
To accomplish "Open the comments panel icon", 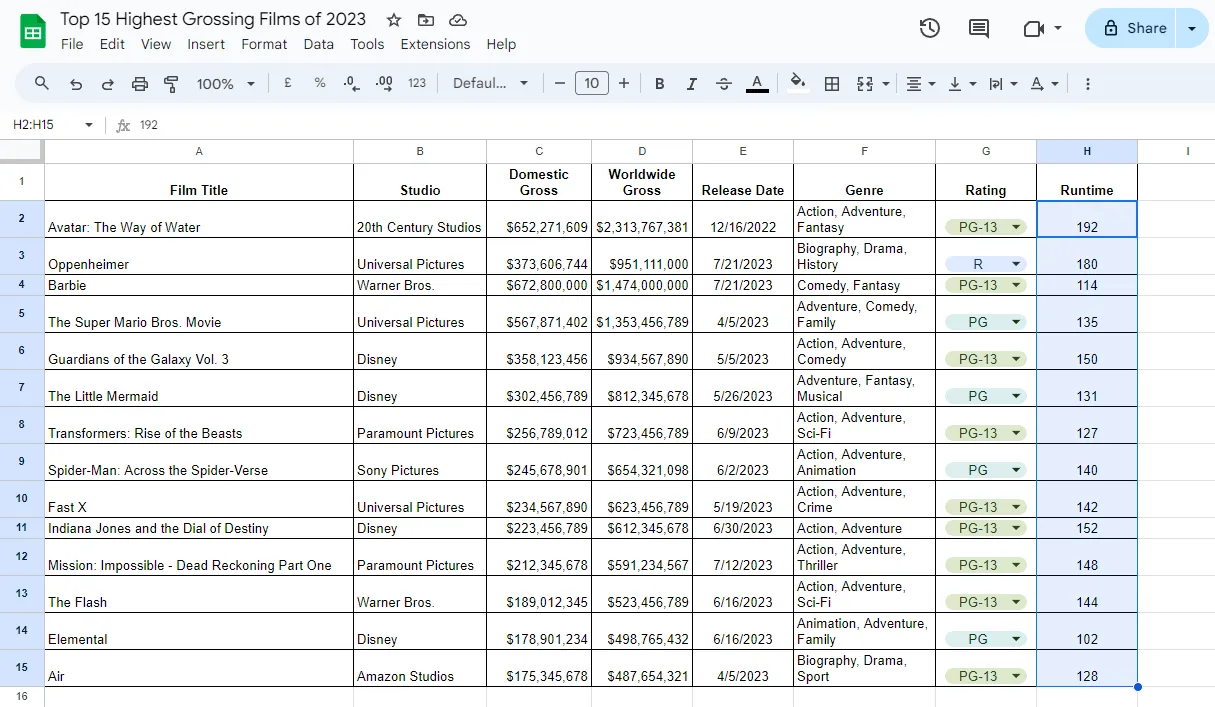I will click(x=979, y=28).
